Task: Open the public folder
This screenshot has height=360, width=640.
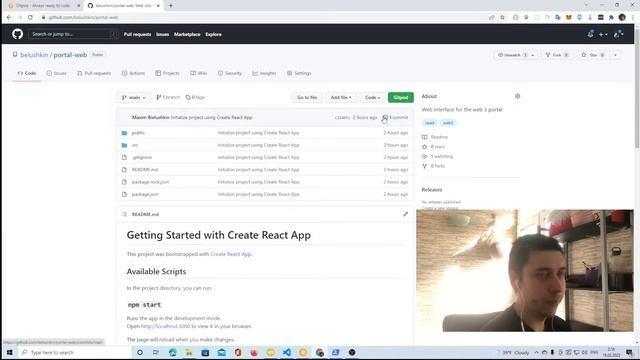Action: coord(138,133)
